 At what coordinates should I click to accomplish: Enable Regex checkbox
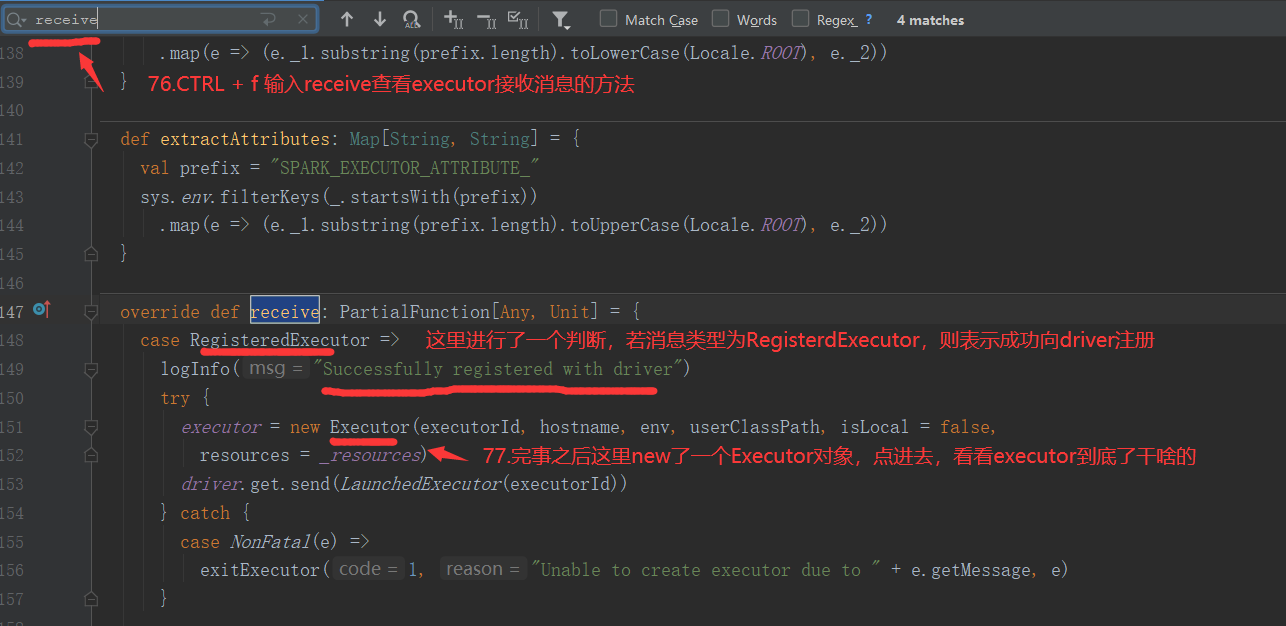click(800, 19)
